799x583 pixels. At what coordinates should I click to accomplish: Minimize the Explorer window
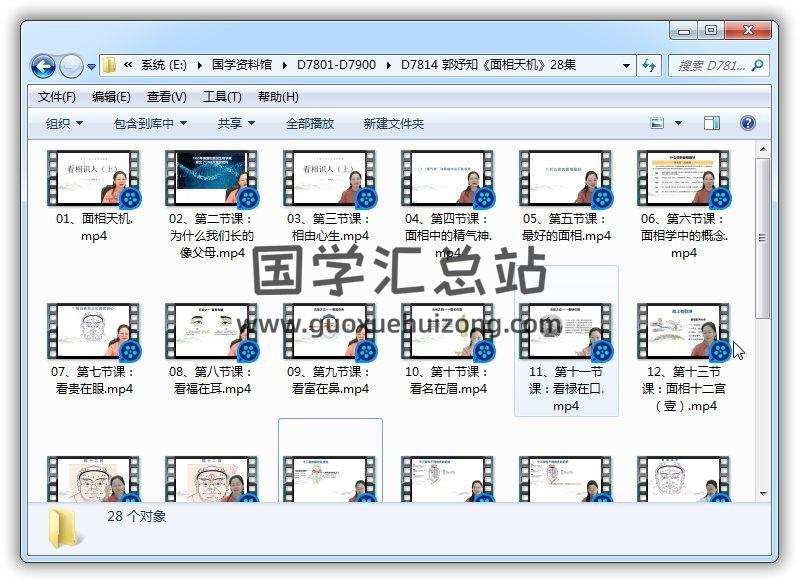tap(684, 31)
